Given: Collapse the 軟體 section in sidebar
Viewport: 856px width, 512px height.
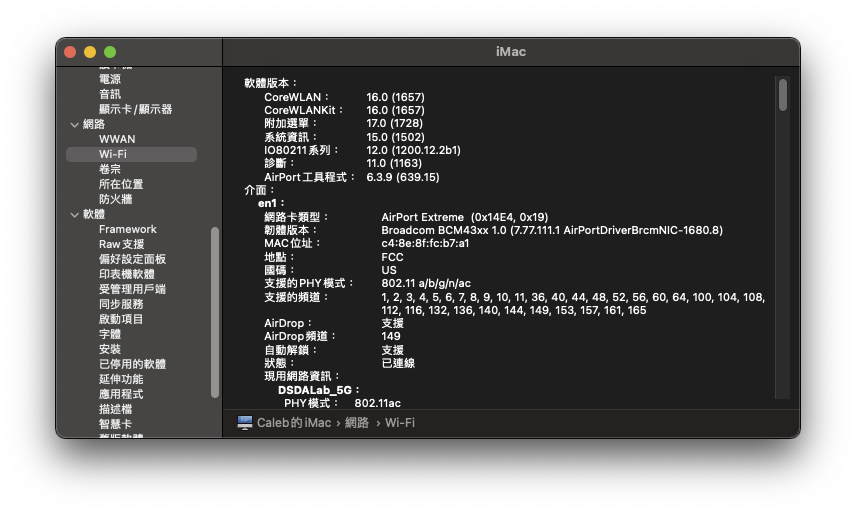Looking at the screenshot, I should pyautogui.click(x=75, y=215).
